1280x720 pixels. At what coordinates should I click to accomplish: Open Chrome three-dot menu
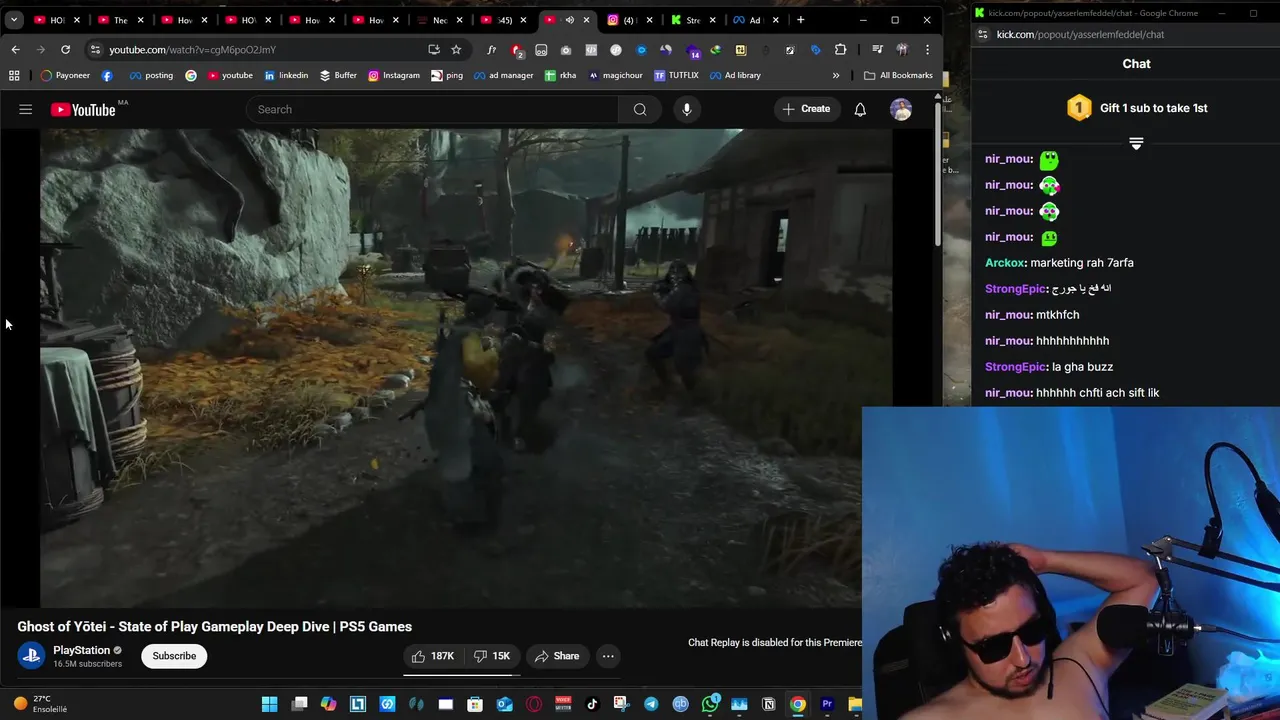[927, 50]
